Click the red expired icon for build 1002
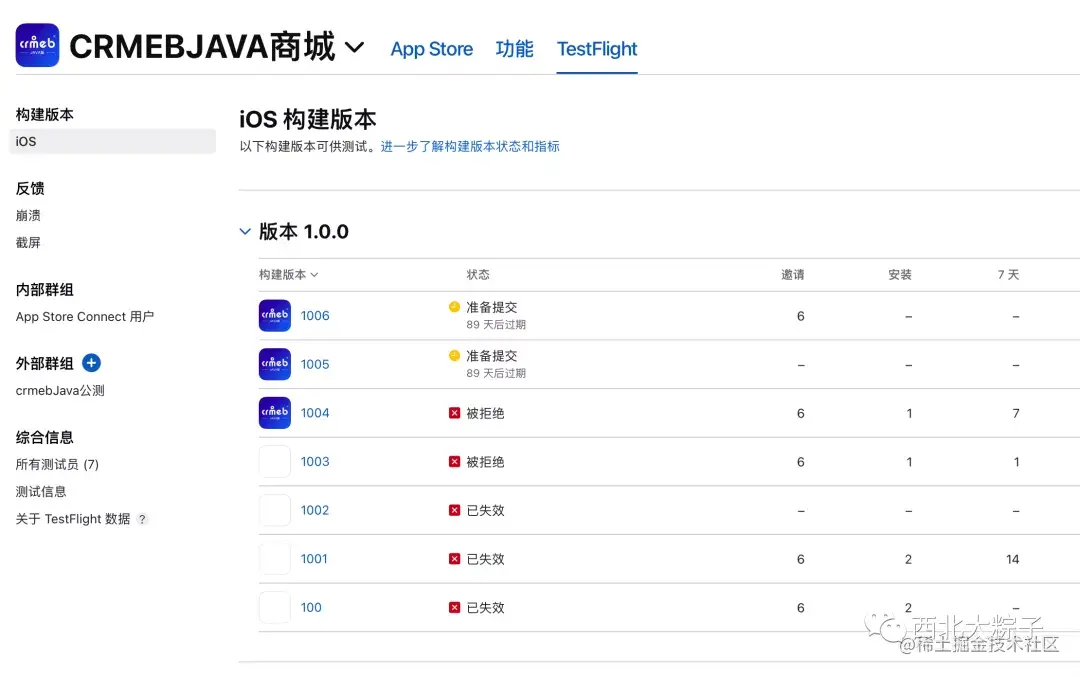 (x=455, y=510)
